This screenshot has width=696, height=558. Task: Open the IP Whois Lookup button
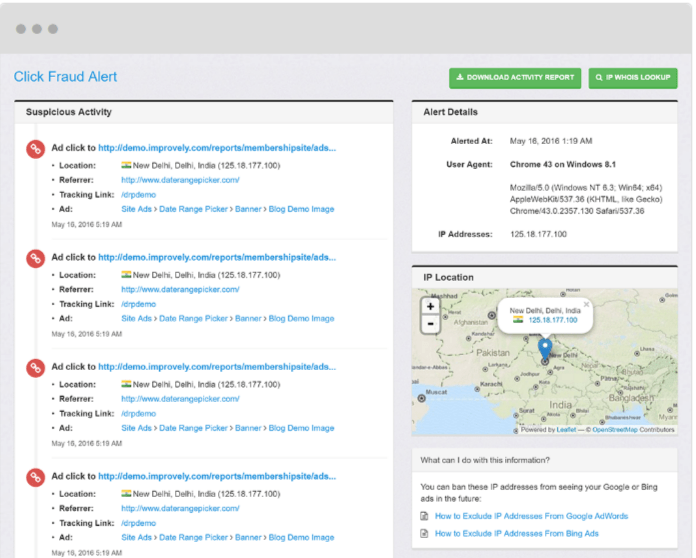(x=633, y=77)
